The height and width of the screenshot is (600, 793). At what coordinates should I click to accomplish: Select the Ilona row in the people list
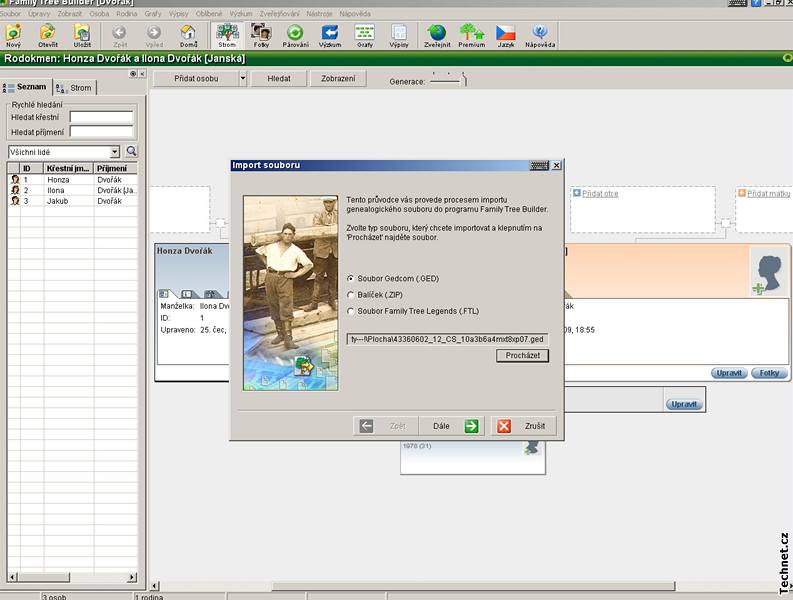(x=72, y=190)
